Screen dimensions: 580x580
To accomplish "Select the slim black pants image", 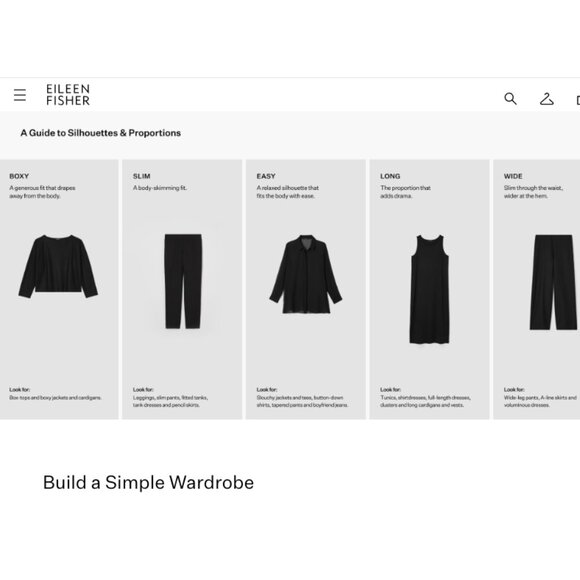I will coord(183,281).
